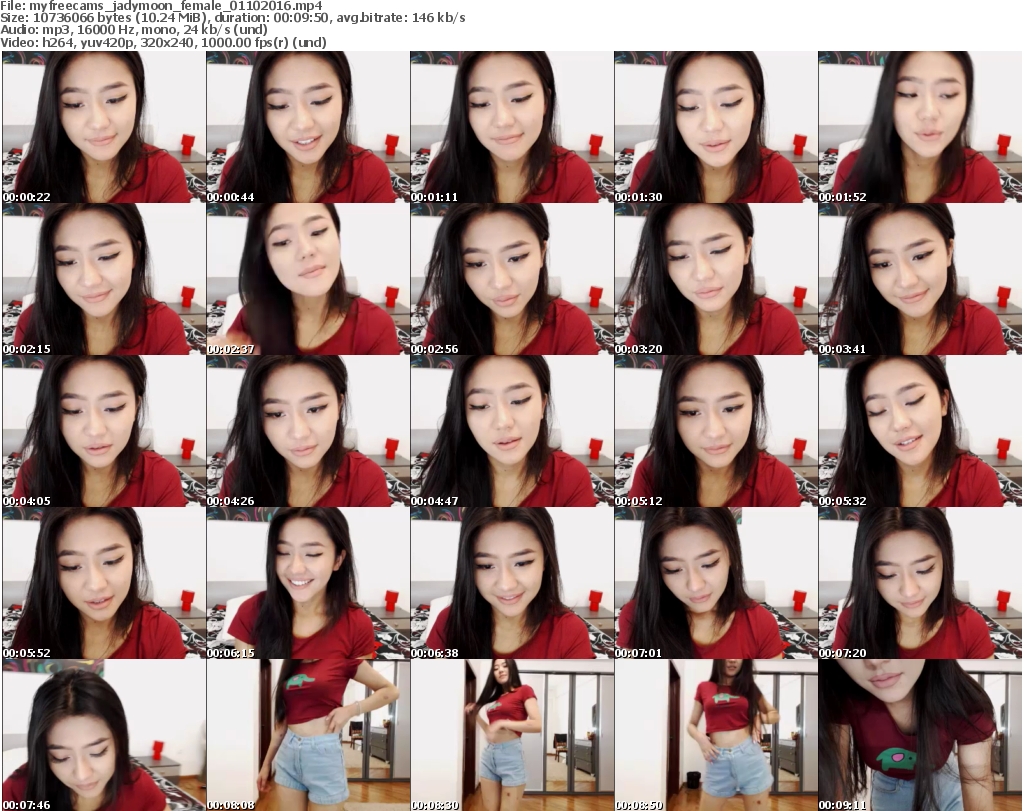Open the frame at 00:02:15

click(x=104, y=279)
